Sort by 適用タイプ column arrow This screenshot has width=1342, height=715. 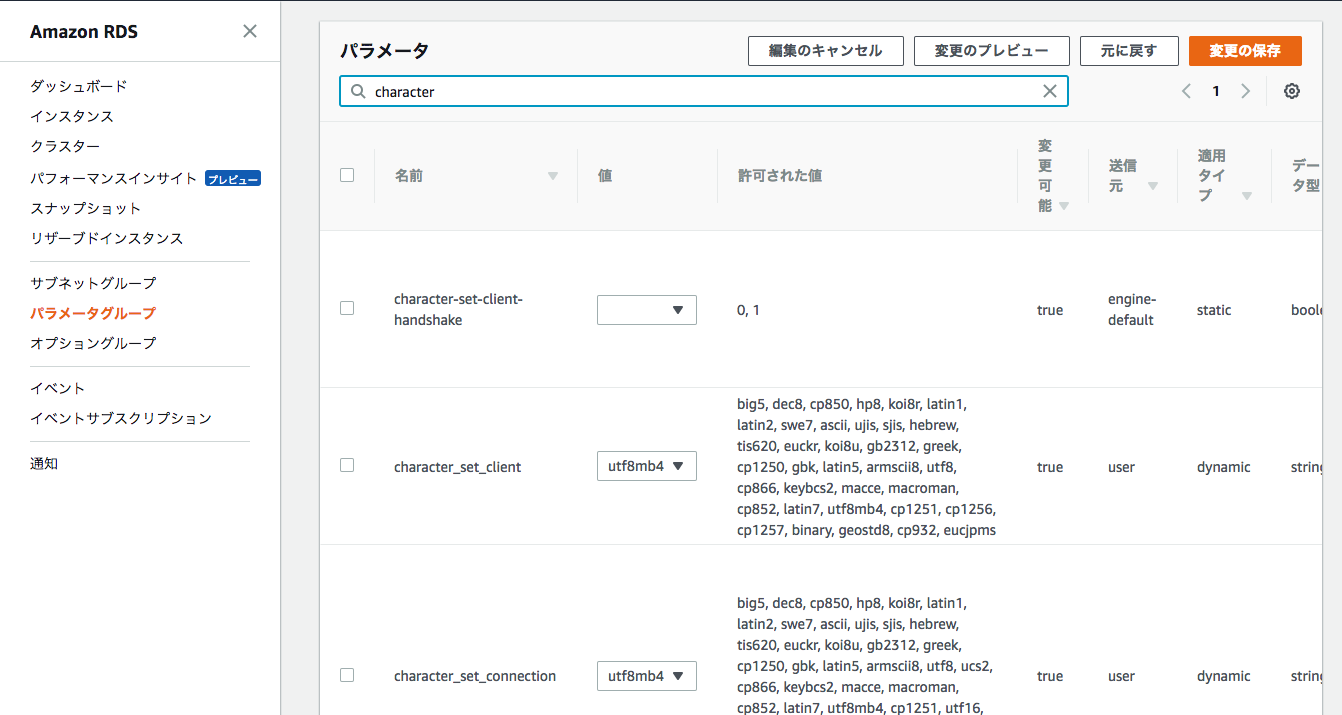pos(1246,196)
